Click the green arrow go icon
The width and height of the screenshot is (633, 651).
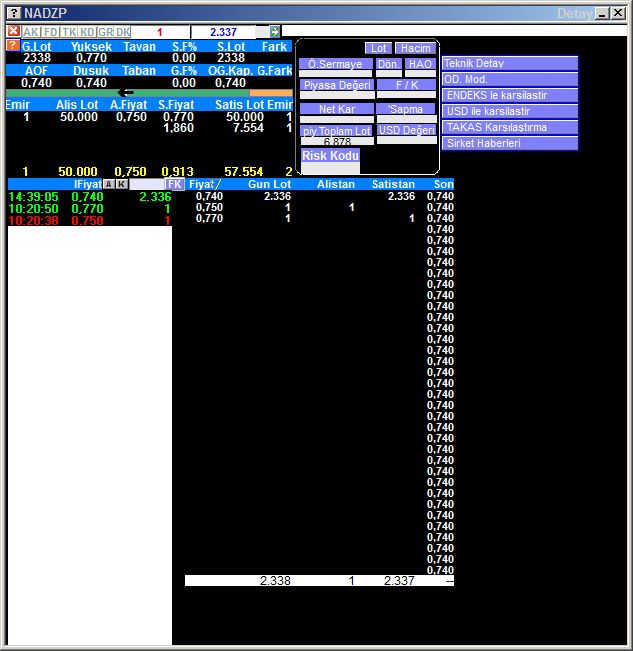click(x=274, y=32)
